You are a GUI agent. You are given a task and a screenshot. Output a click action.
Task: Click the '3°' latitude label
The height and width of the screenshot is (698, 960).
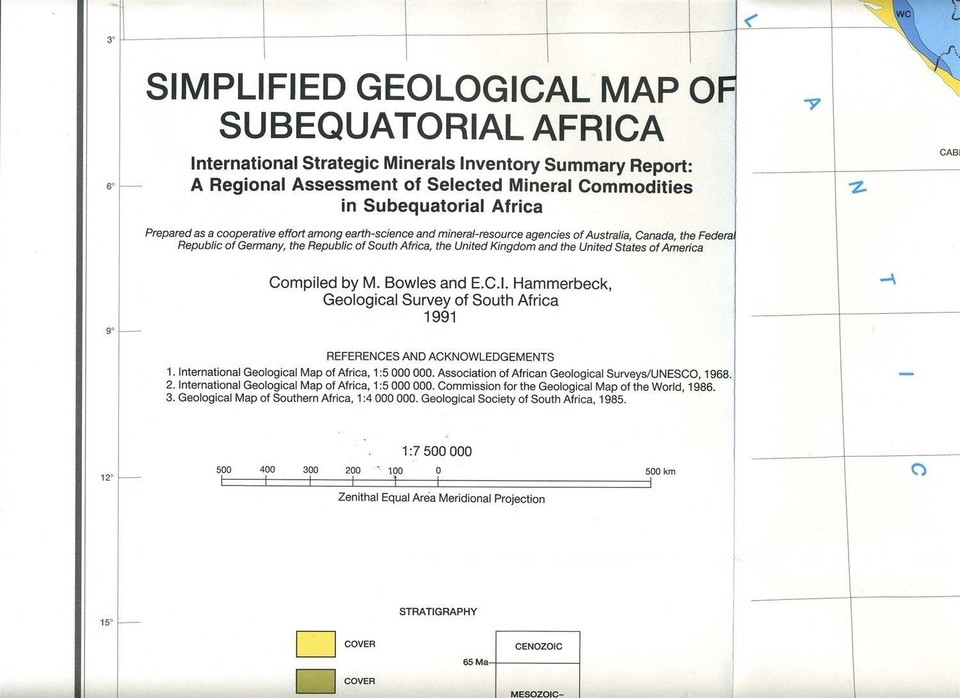(x=110, y=40)
